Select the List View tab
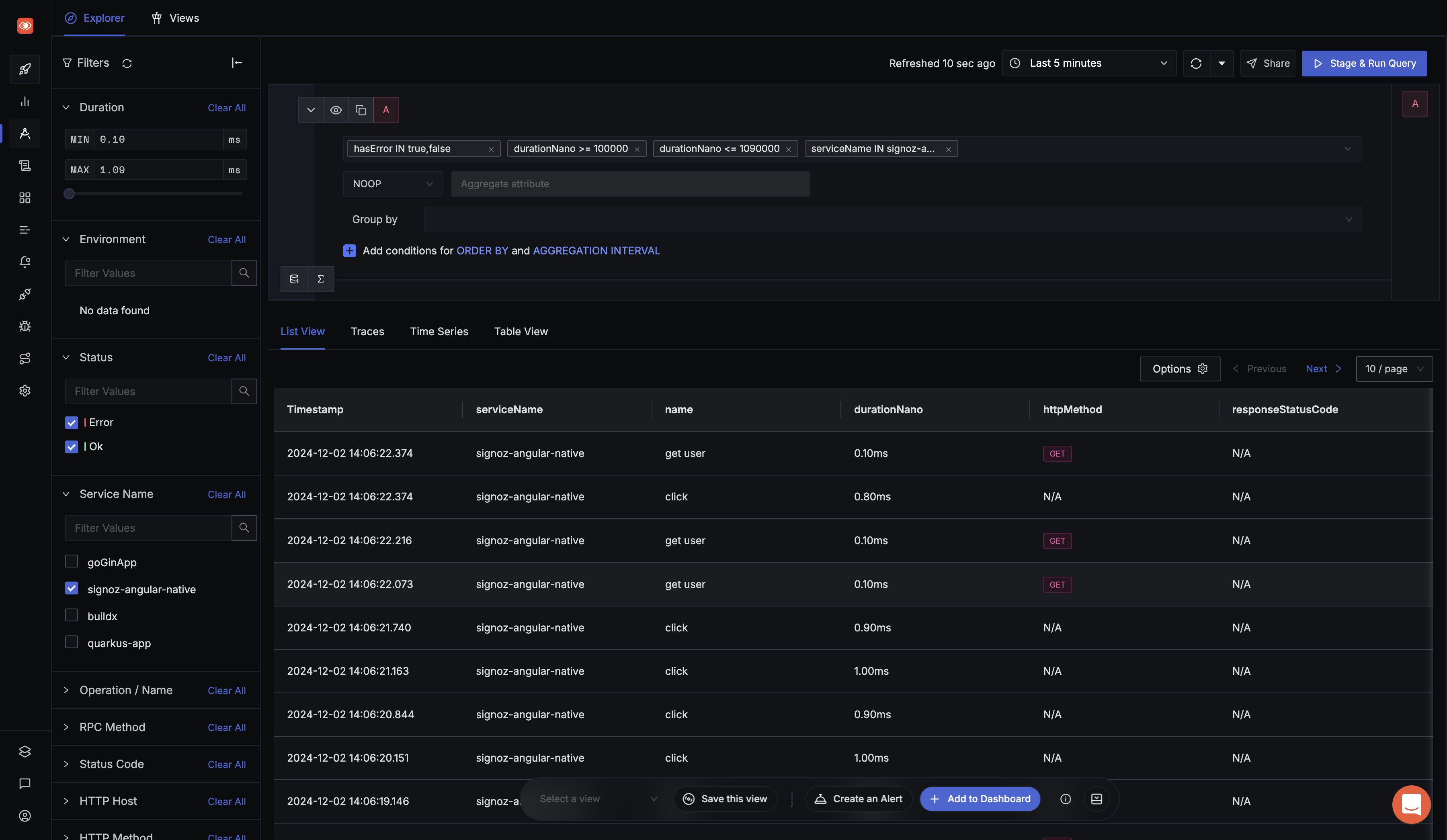1447x840 pixels. [x=303, y=331]
